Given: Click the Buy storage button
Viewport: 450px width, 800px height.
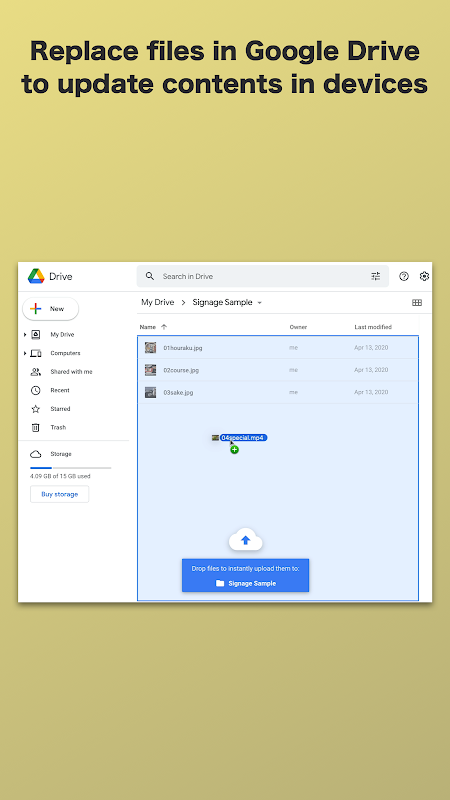Looking at the screenshot, I should pyautogui.click(x=59, y=494).
